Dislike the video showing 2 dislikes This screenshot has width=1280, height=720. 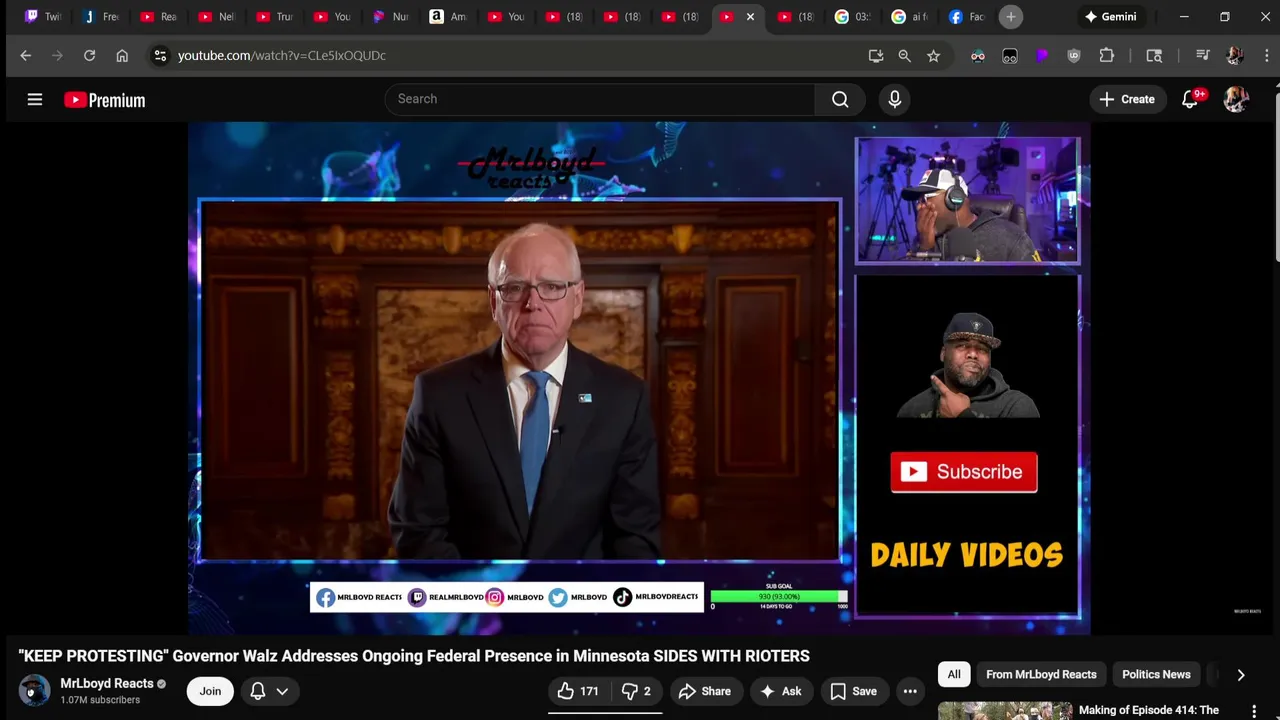pyautogui.click(x=636, y=691)
